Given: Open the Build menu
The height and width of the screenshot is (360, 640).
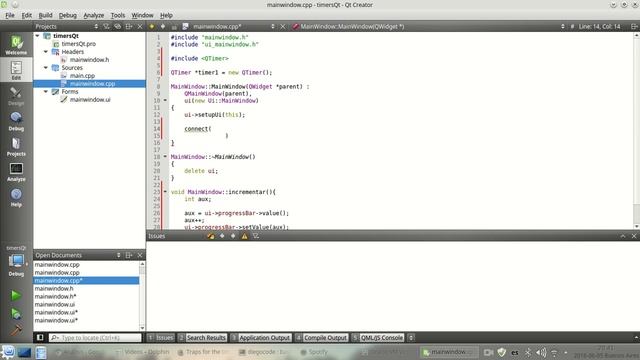Looking at the screenshot, I should pyautogui.click(x=45, y=15).
